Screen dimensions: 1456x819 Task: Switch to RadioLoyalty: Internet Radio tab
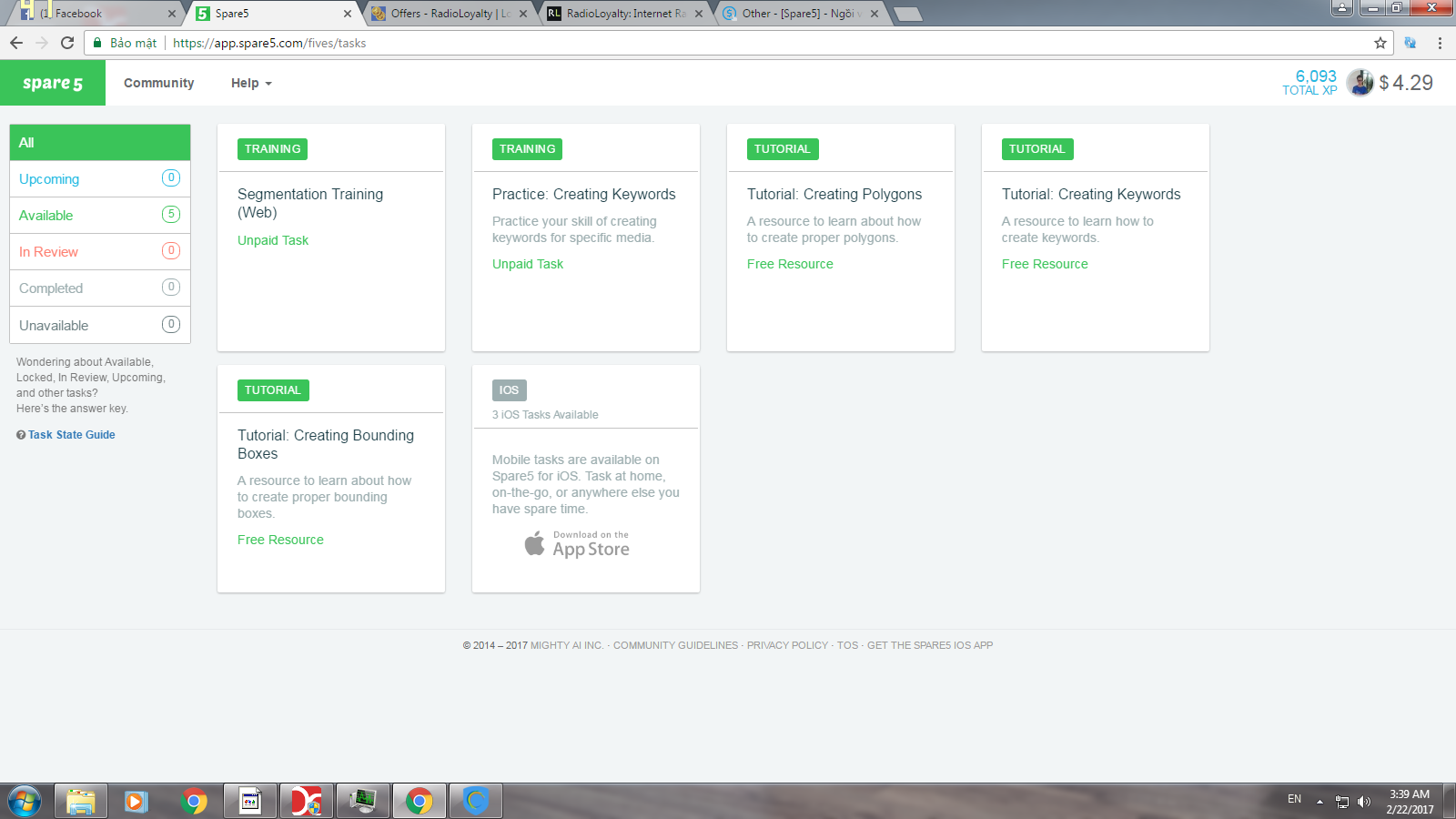[624, 13]
